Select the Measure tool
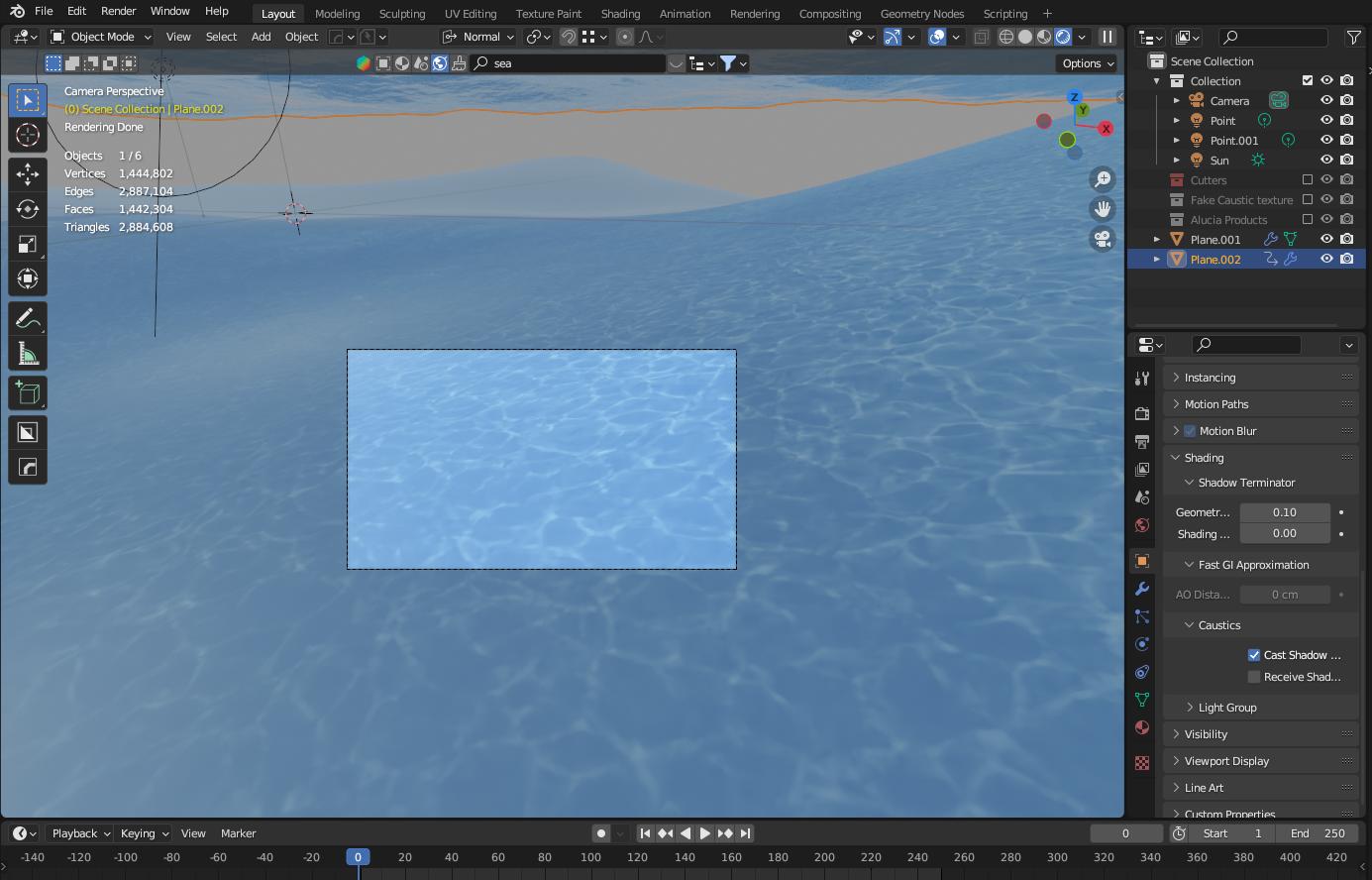Screen dimensions: 1372x880 point(27,352)
